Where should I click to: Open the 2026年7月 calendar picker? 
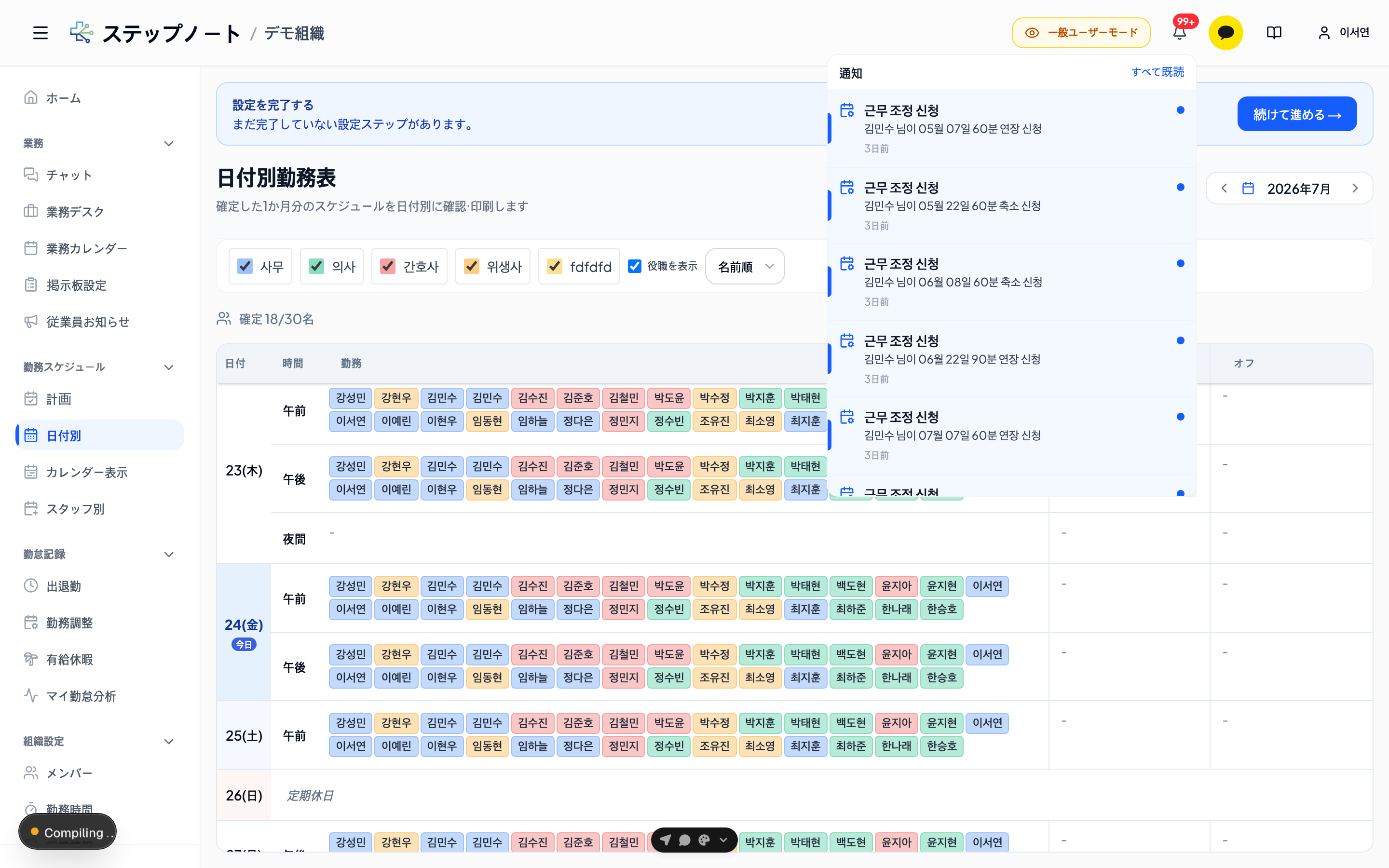(x=1289, y=188)
